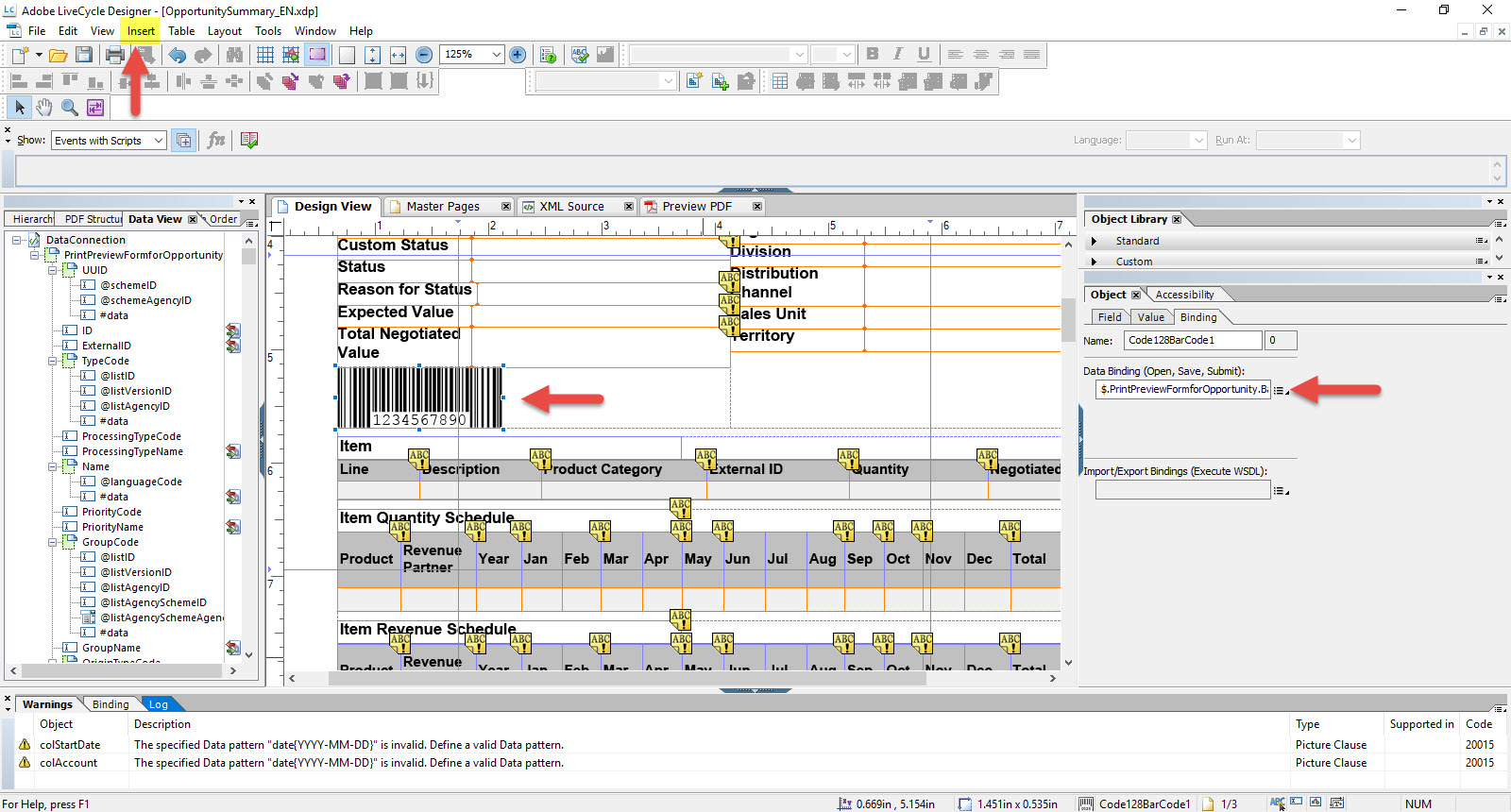Screen dimensions: 1511x812
Task: Open the Import/Export Bindings flyout menu icon
Action: pyautogui.click(x=1281, y=490)
